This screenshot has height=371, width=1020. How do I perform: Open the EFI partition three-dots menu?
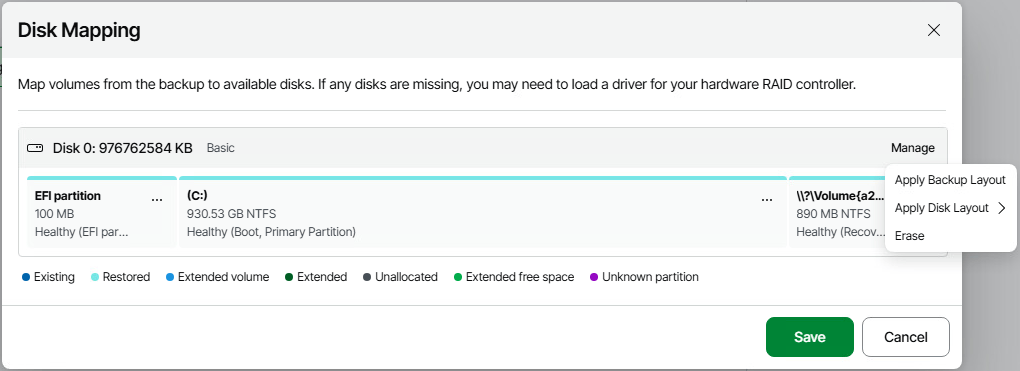157,200
